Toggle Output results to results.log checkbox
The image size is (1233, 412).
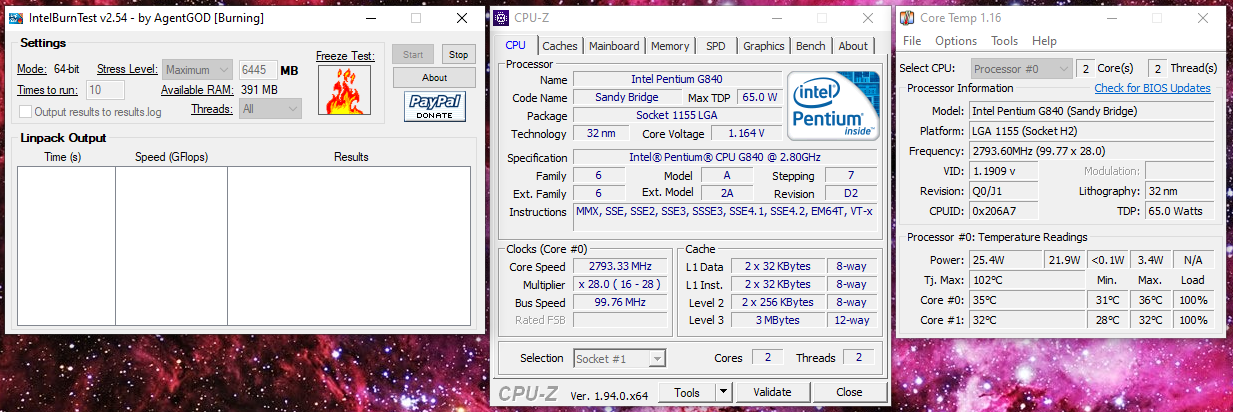[x=27, y=111]
